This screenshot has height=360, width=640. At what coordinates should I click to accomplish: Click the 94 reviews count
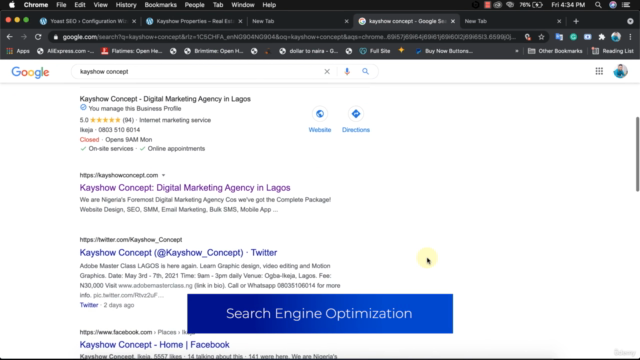point(128,120)
